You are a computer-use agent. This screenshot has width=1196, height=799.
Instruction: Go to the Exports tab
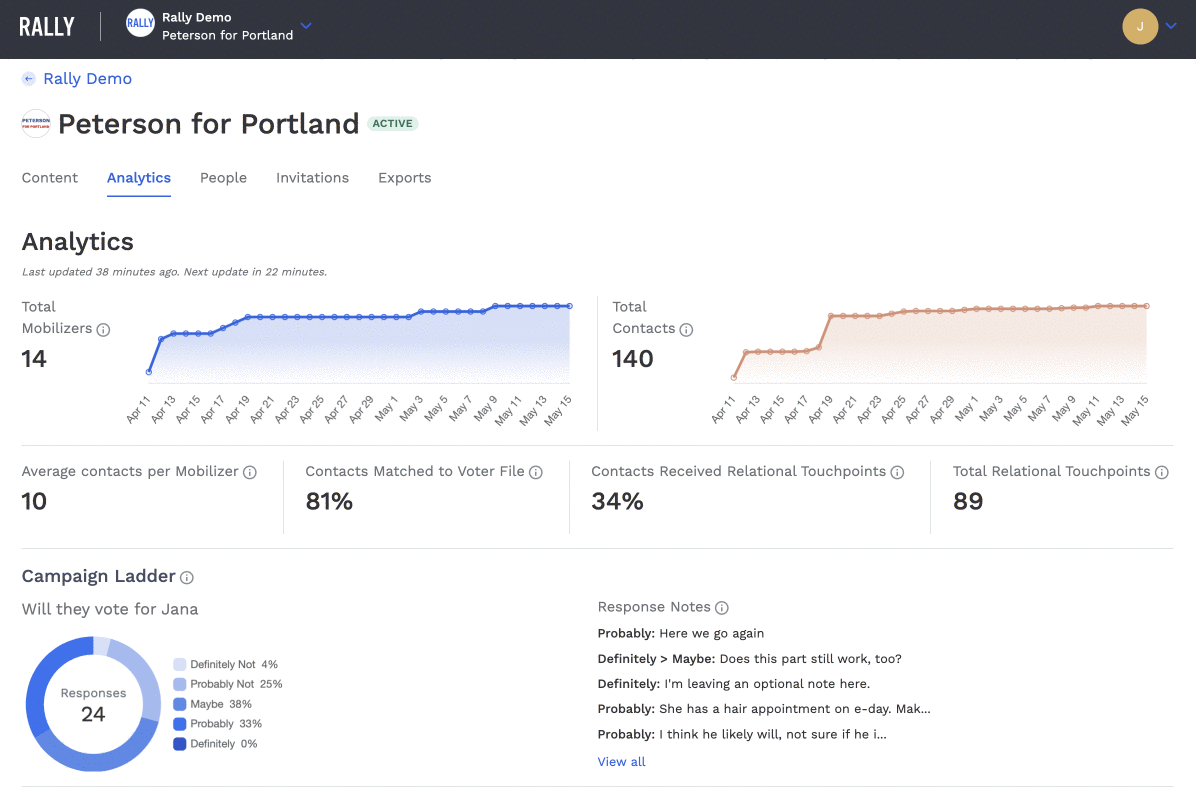pos(405,178)
